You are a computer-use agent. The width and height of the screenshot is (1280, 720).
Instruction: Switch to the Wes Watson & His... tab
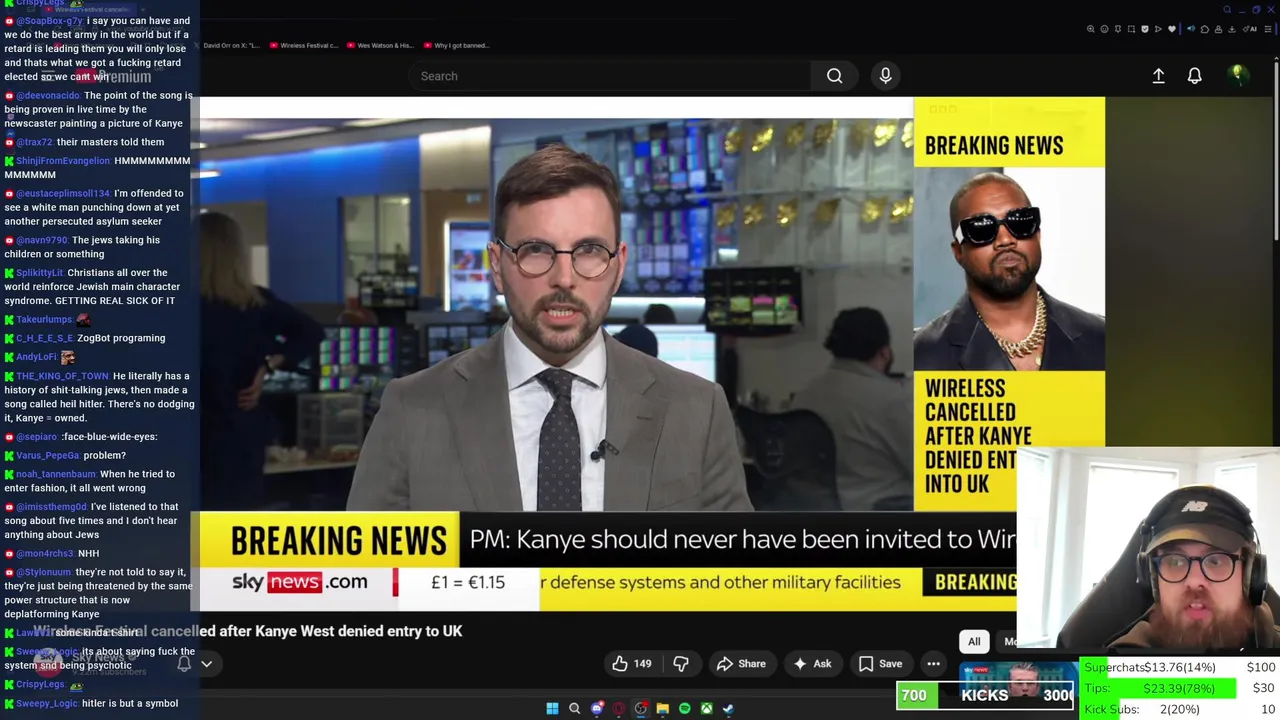coord(380,45)
